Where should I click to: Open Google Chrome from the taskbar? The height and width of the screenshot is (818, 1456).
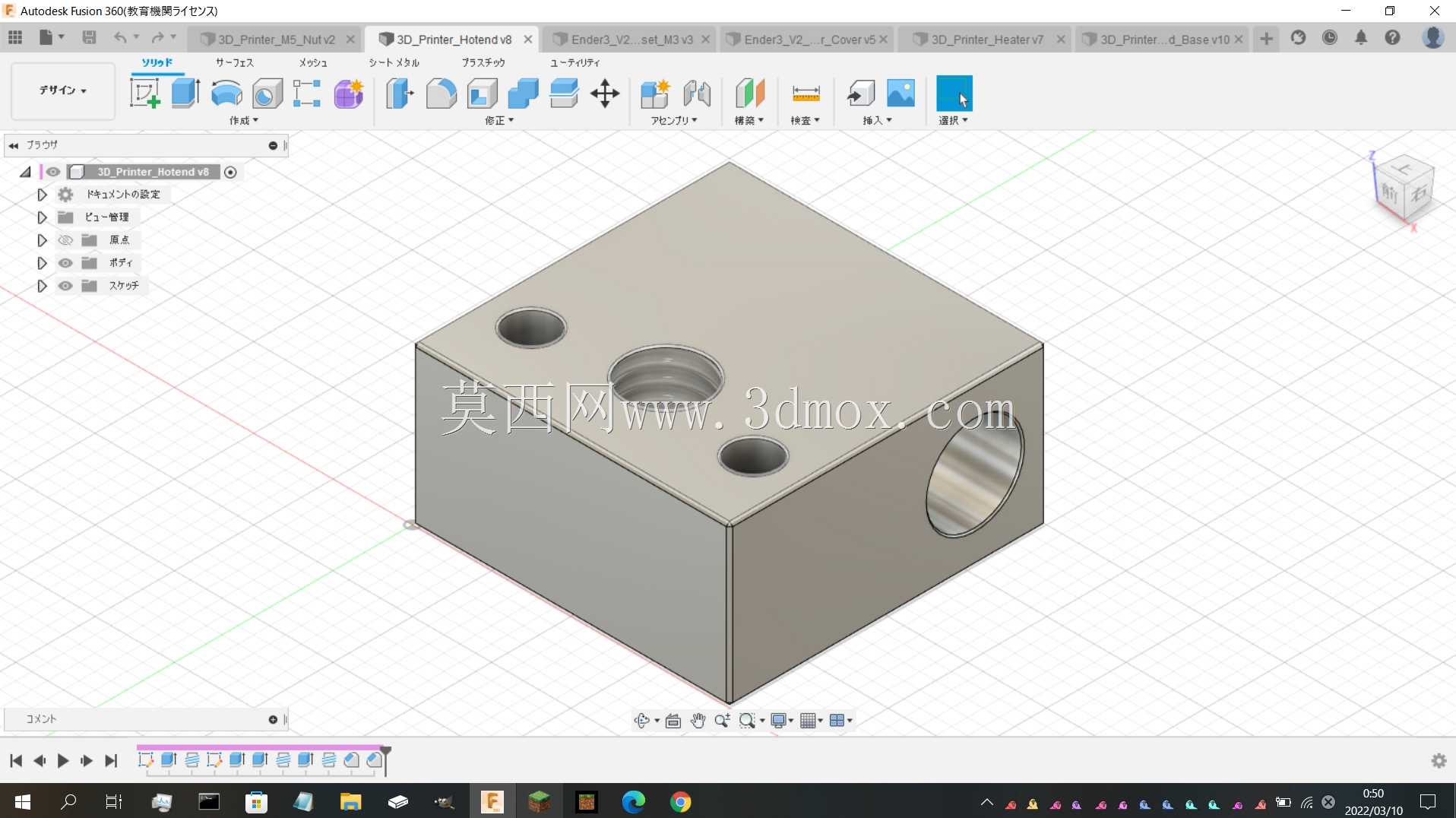tap(681, 802)
